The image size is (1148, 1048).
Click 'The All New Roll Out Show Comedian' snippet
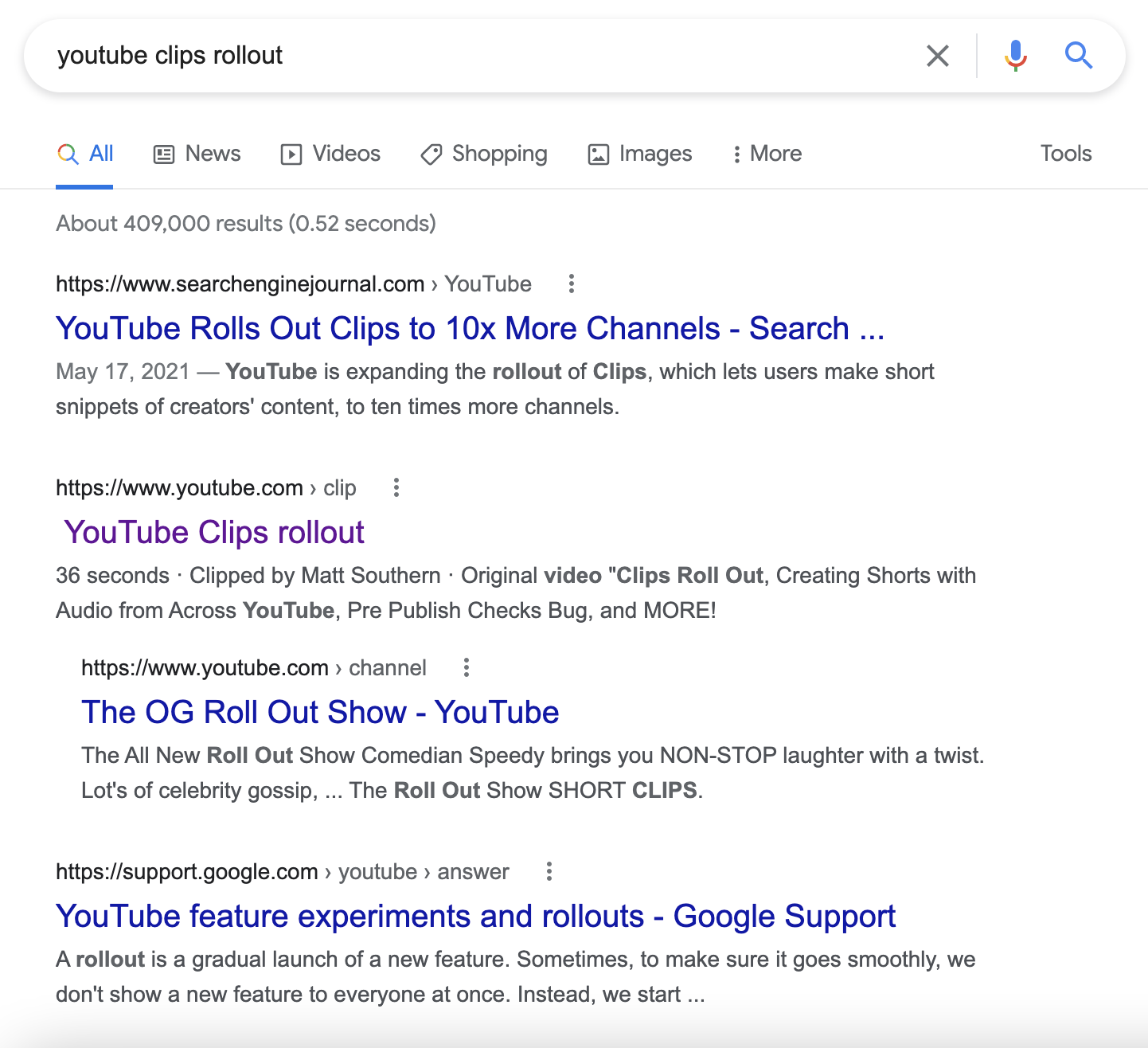[x=533, y=772]
